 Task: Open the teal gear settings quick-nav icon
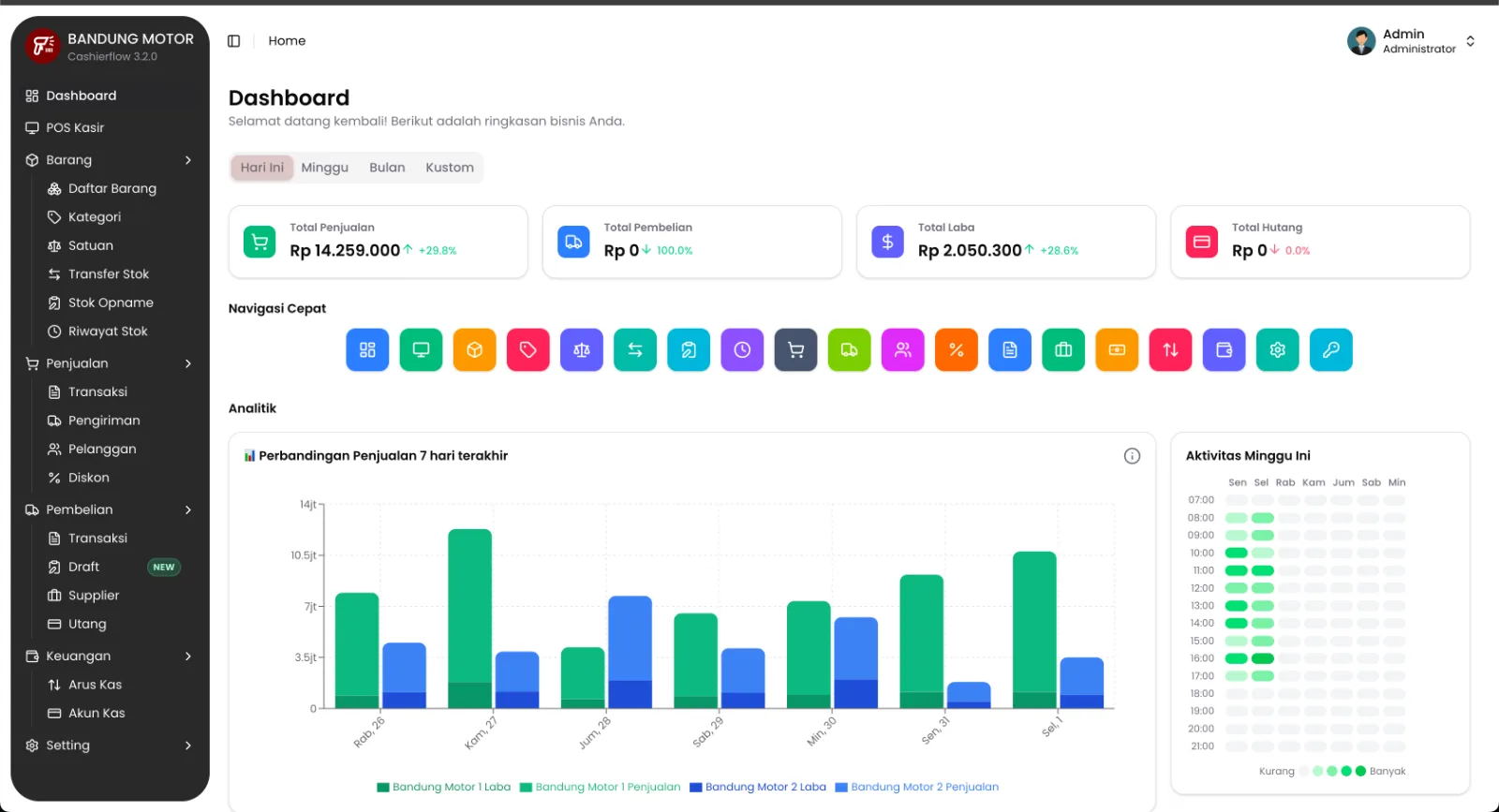point(1277,349)
